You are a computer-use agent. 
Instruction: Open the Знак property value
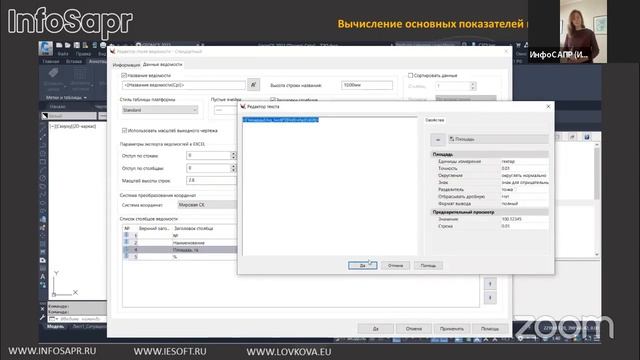524,182
